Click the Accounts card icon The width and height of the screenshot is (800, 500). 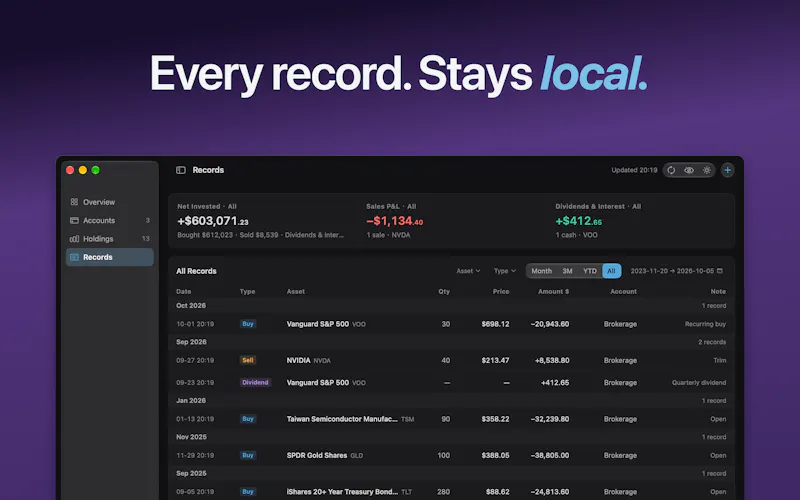pyautogui.click(x=74, y=220)
